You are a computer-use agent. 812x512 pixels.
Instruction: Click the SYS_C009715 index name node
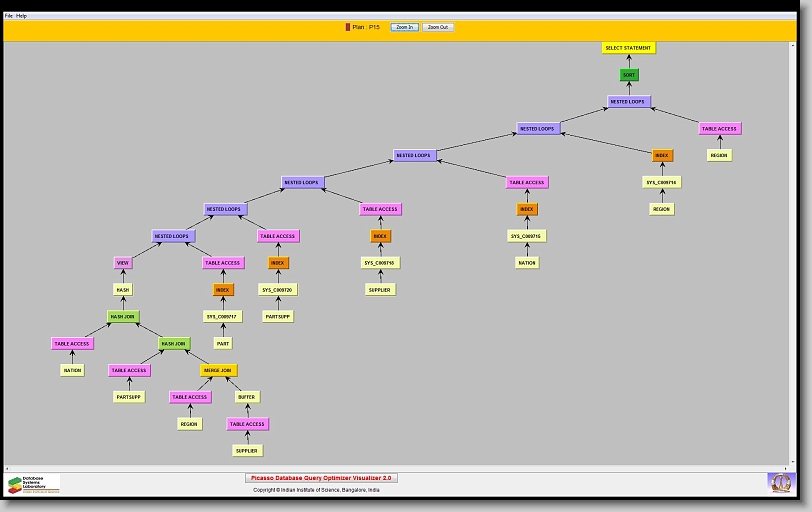tap(526, 236)
